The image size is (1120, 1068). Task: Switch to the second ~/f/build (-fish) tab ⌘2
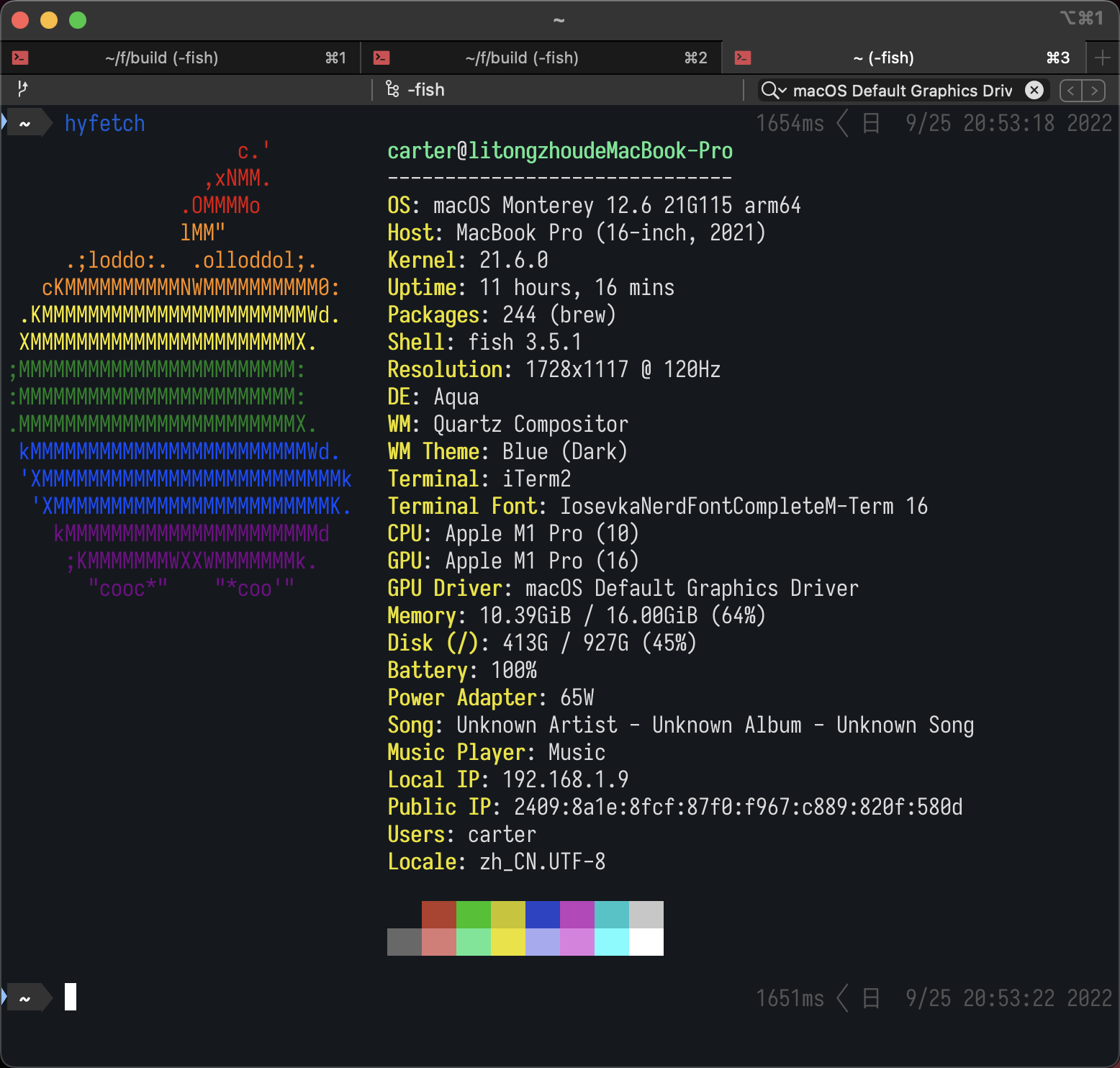coord(541,58)
